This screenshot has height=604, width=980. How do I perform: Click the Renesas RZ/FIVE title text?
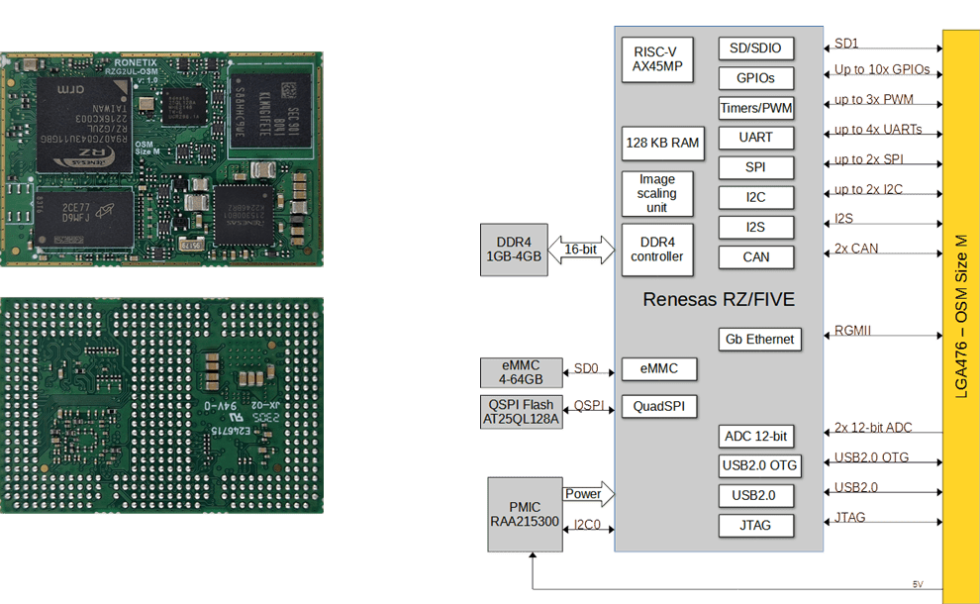tap(719, 299)
